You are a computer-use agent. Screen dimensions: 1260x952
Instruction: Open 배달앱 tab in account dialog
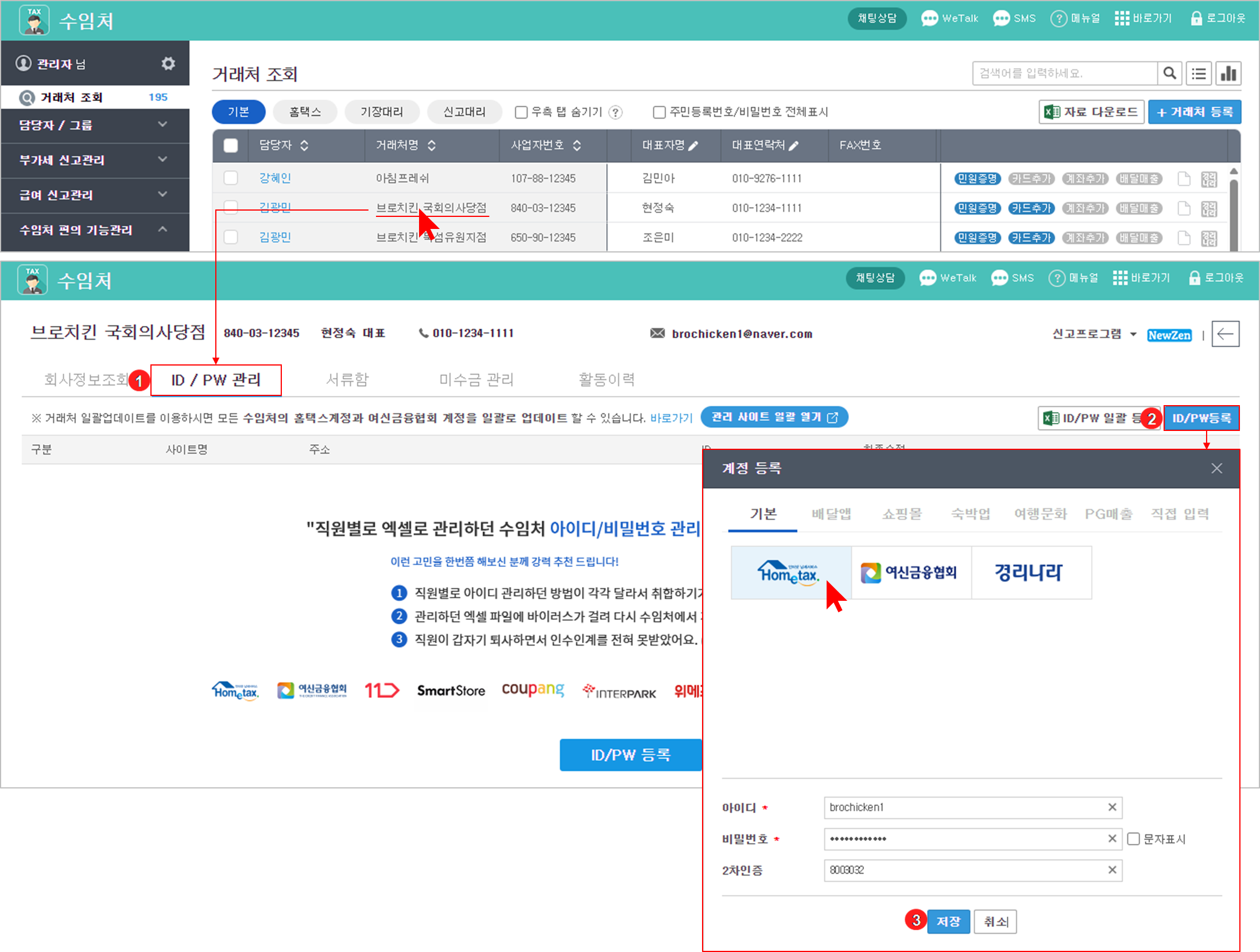click(831, 514)
